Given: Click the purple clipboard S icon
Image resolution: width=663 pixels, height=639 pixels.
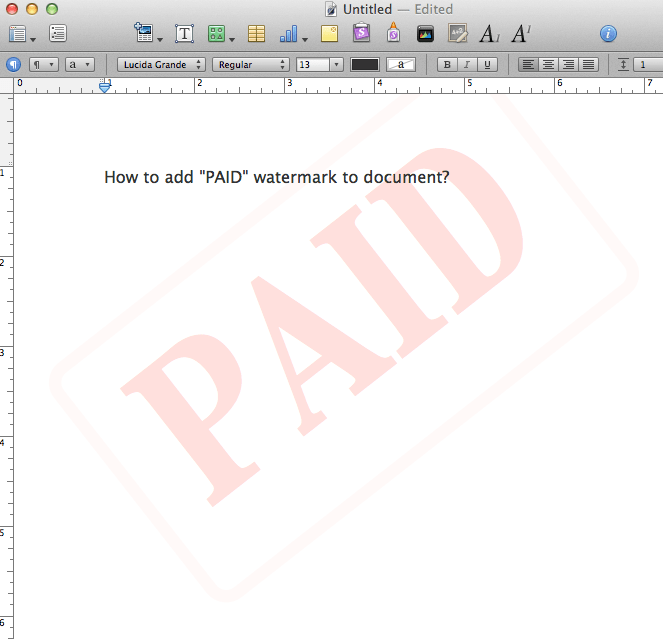Looking at the screenshot, I should pos(362,33).
